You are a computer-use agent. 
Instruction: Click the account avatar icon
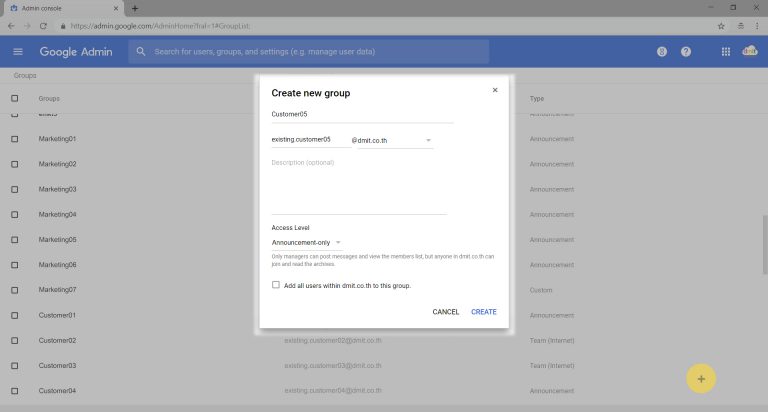[750, 51]
